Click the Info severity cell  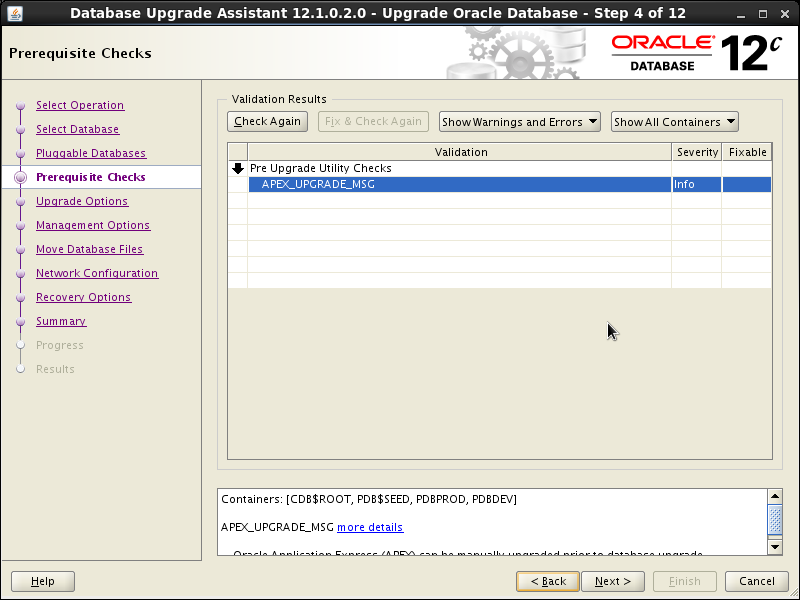696,185
